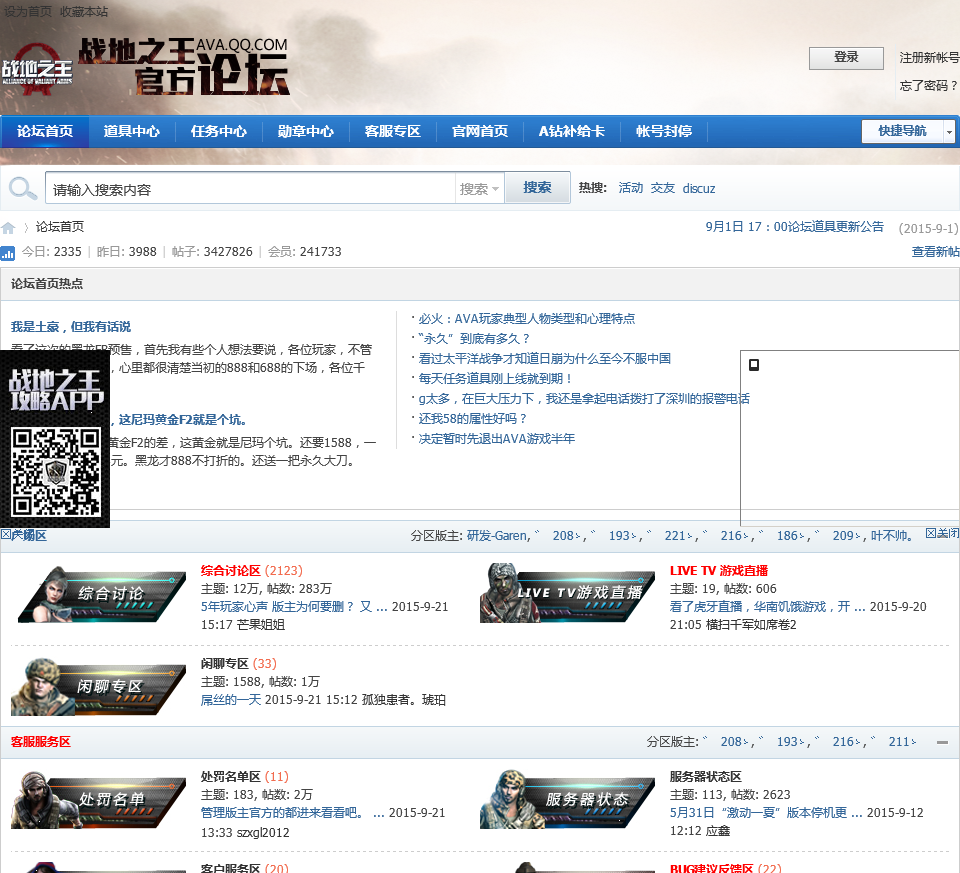The image size is (960, 873).
Task: Open last post 看了虎牙直播,华南饥饿游戏
Action: (767, 607)
